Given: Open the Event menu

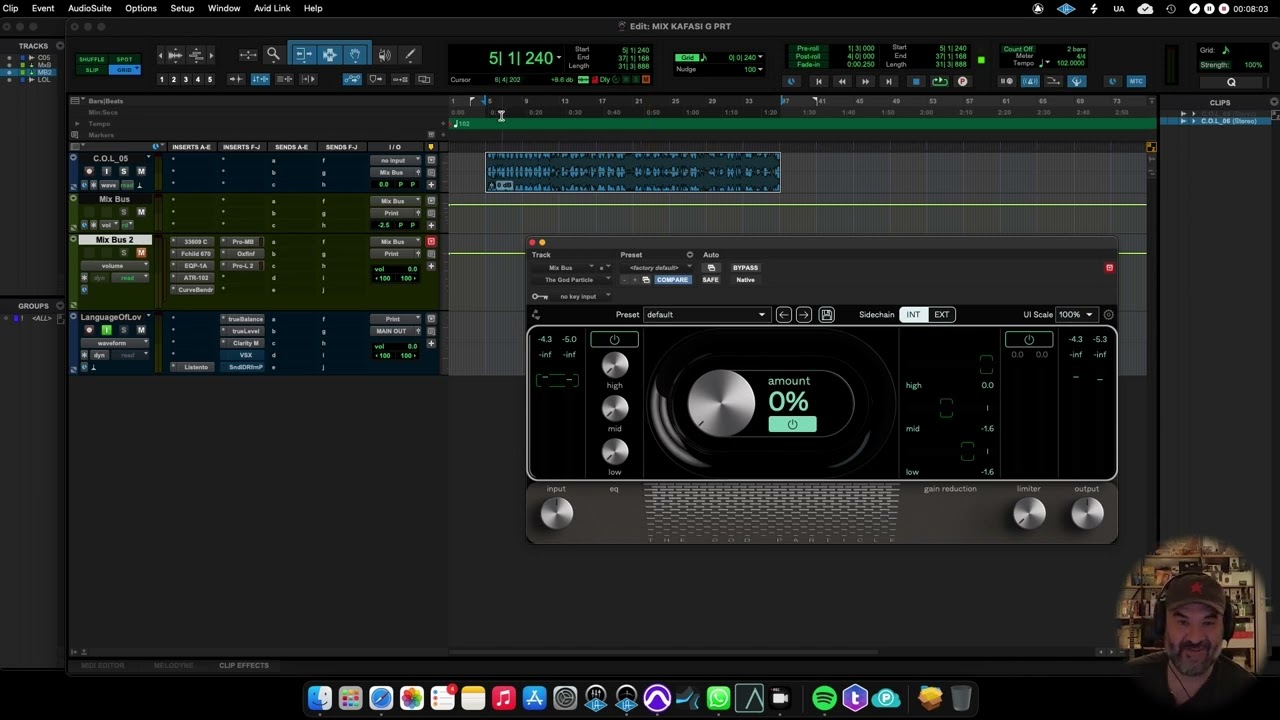Looking at the screenshot, I should click(43, 9).
